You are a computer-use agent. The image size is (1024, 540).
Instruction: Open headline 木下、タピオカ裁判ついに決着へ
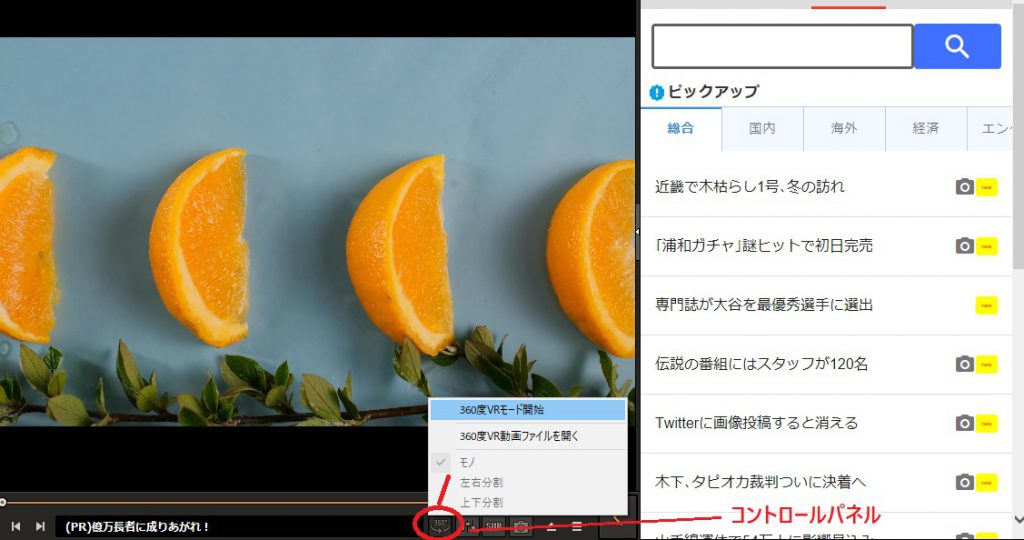pos(760,483)
